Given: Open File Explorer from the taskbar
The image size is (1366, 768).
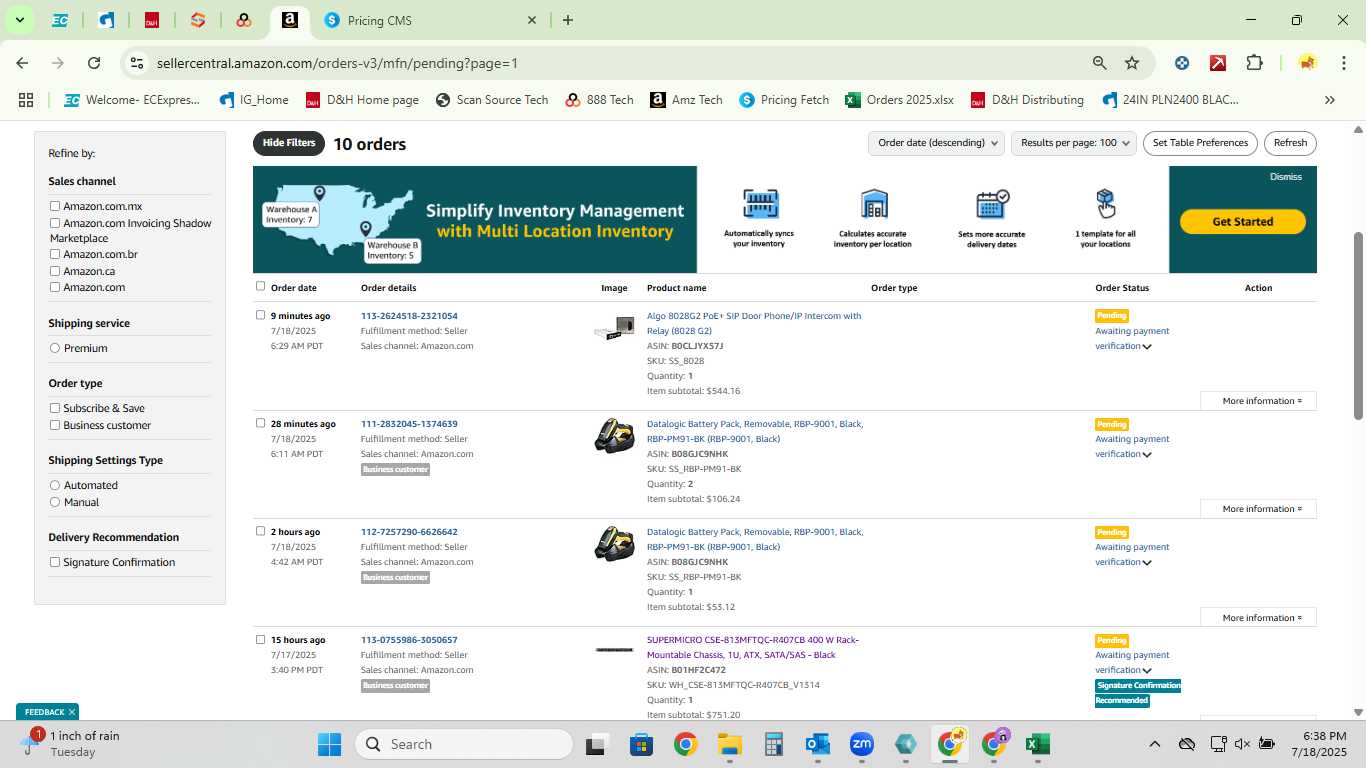Looking at the screenshot, I should pyautogui.click(x=729, y=744).
